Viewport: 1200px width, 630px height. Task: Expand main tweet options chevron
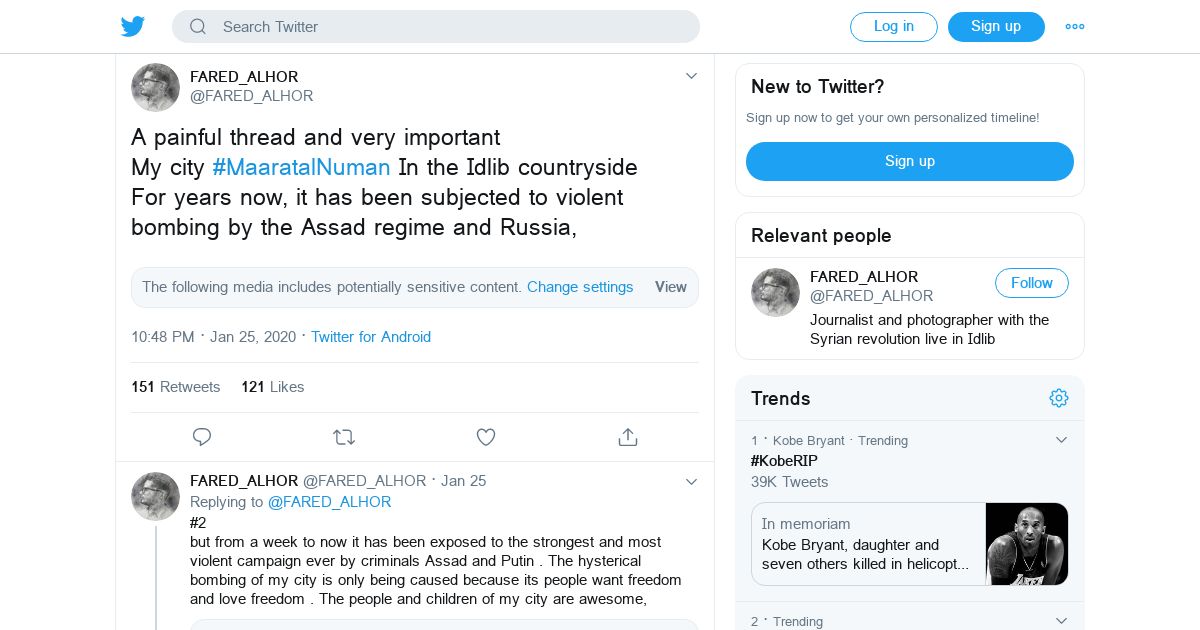pyautogui.click(x=691, y=76)
